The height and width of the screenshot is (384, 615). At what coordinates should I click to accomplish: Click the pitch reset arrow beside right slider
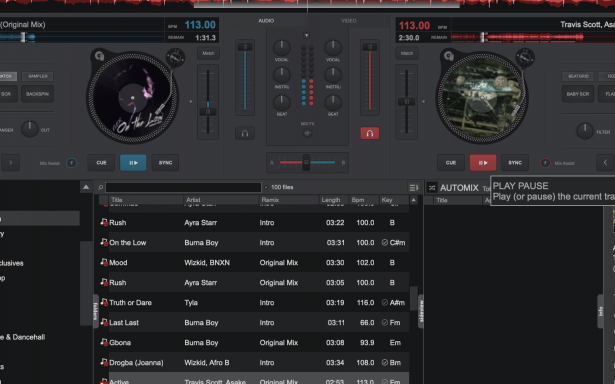point(423,102)
